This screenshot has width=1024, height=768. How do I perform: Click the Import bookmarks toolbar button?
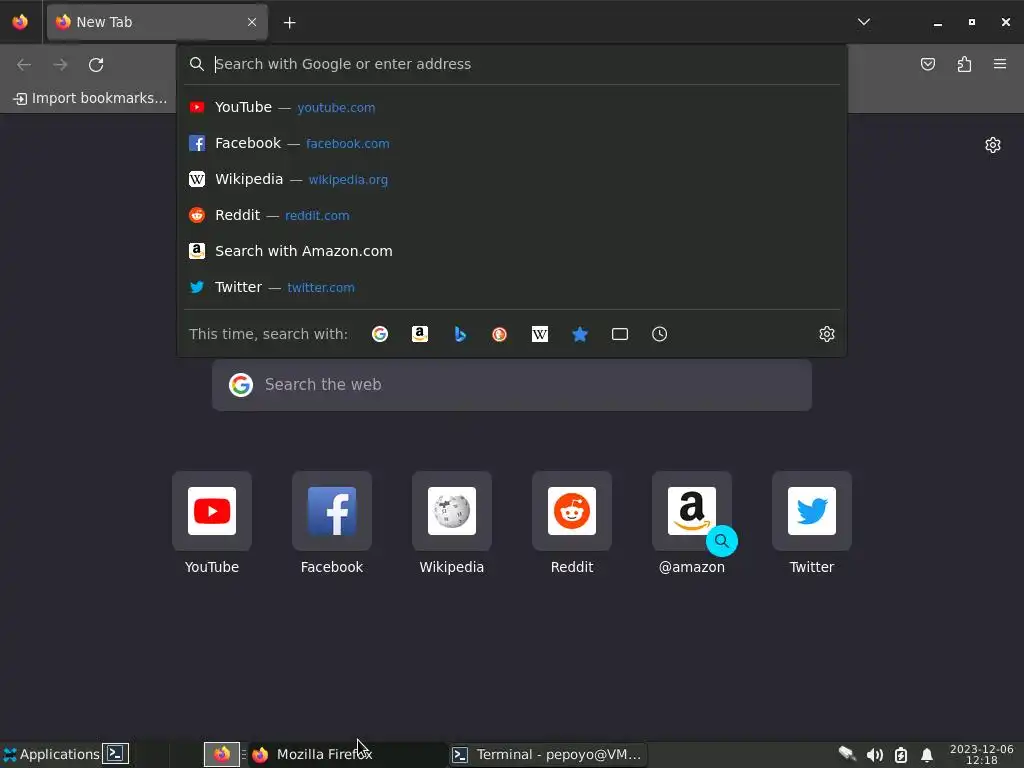[90, 98]
